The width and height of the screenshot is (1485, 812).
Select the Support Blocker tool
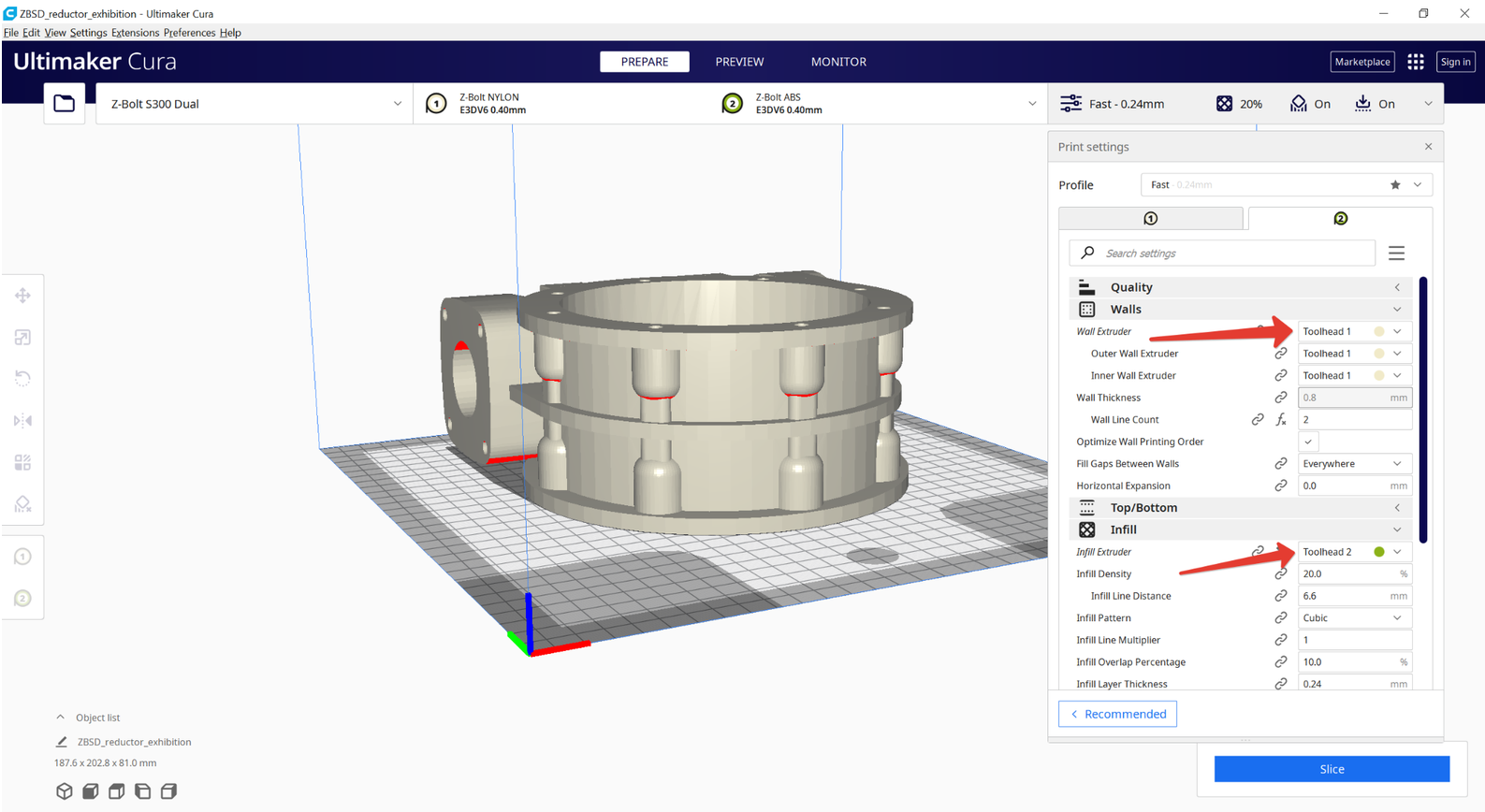point(23,504)
